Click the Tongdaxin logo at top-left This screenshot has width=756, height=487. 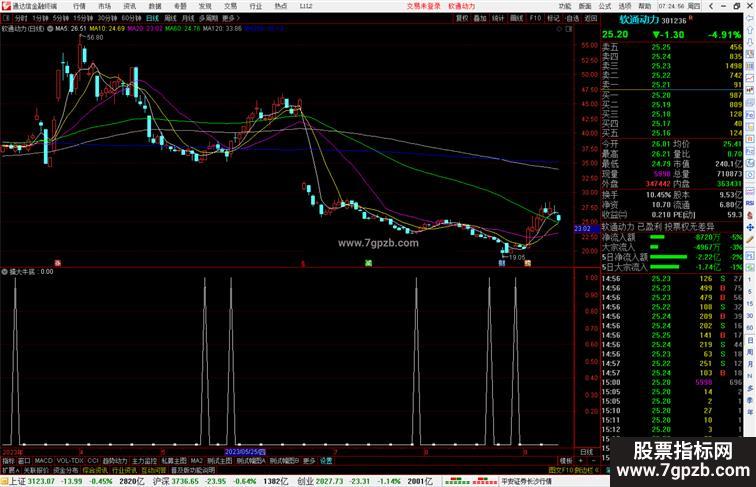click(x=6, y=6)
